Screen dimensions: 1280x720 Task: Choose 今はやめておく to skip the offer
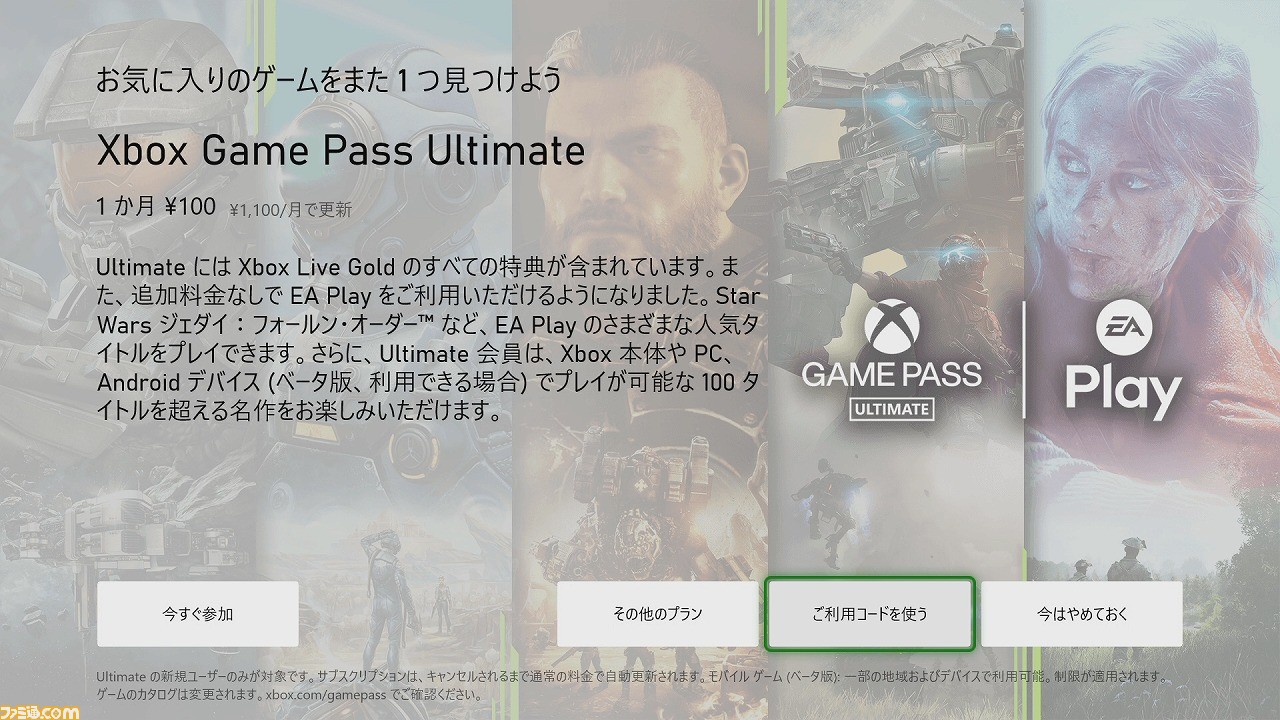pos(1082,614)
